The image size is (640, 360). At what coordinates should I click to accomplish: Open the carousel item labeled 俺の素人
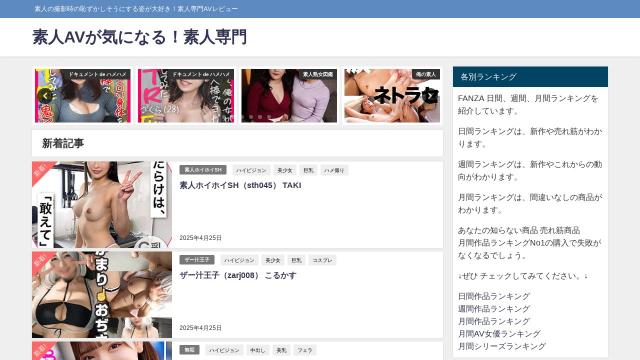pos(392,96)
